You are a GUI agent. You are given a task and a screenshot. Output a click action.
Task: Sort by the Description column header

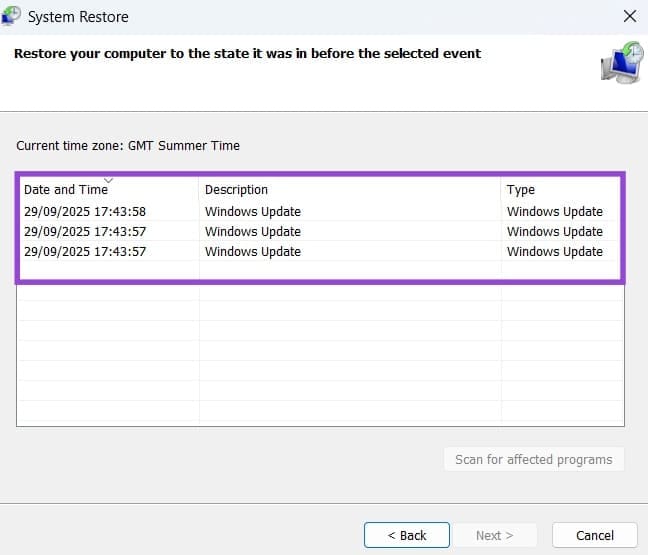point(236,190)
